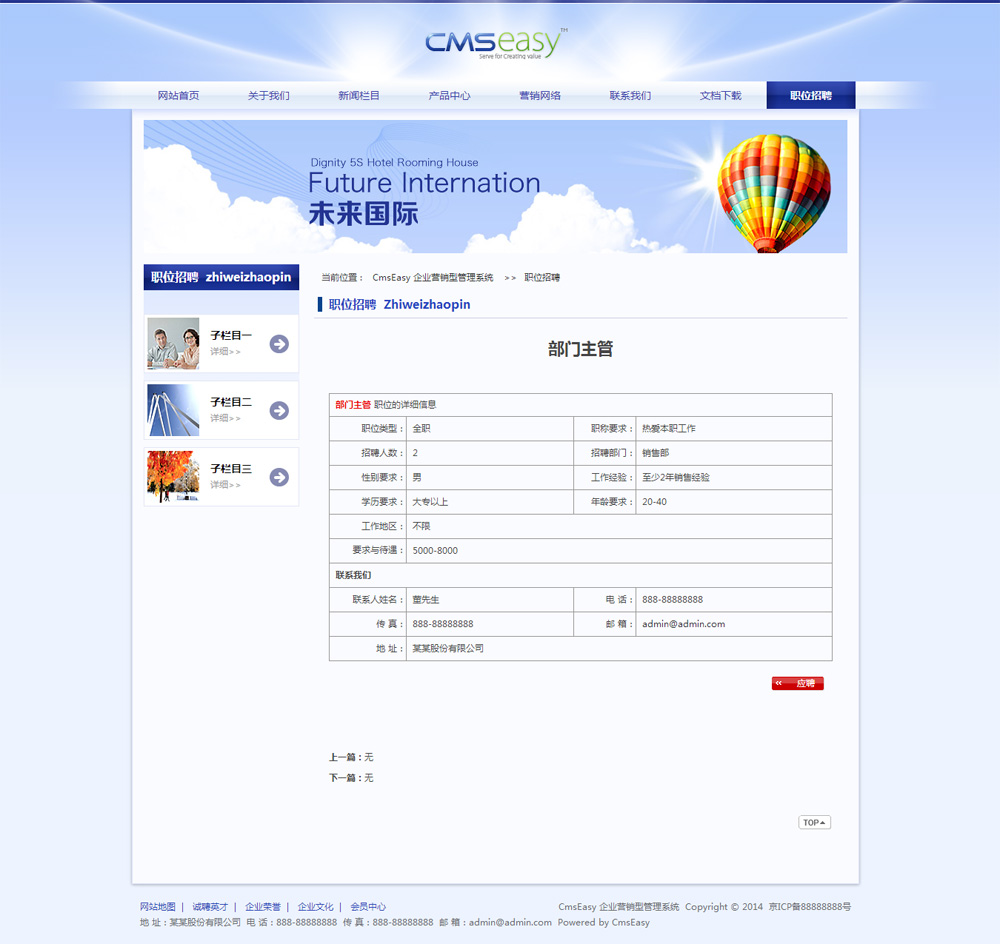1000x944 pixels.
Task: Open the 文档下载 navigation item
Action: click(x=720, y=96)
